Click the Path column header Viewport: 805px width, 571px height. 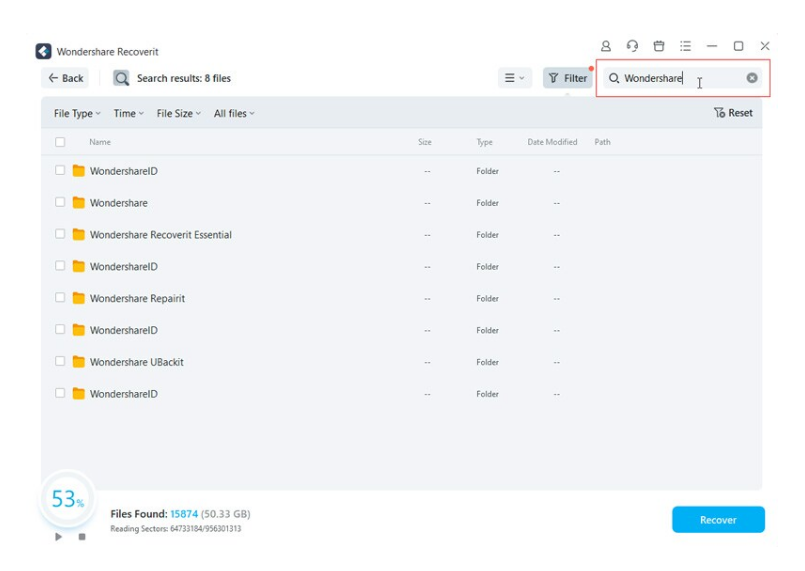tap(602, 142)
